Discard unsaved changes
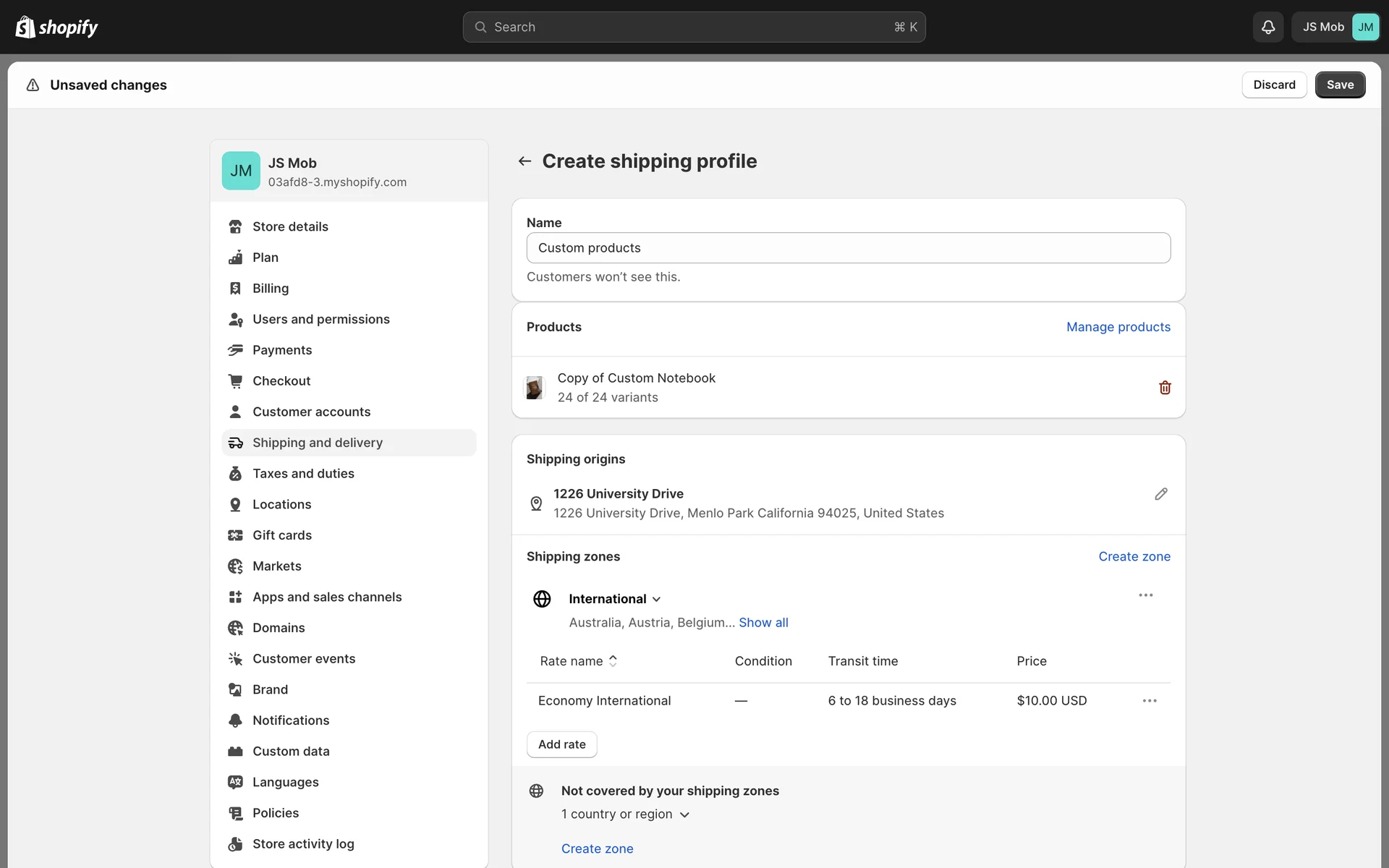Image resolution: width=1389 pixels, height=868 pixels. (1273, 85)
